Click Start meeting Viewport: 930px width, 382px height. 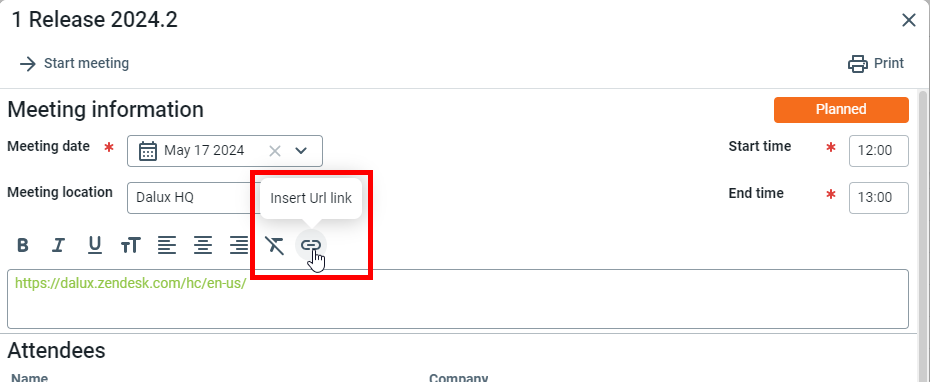(74, 63)
